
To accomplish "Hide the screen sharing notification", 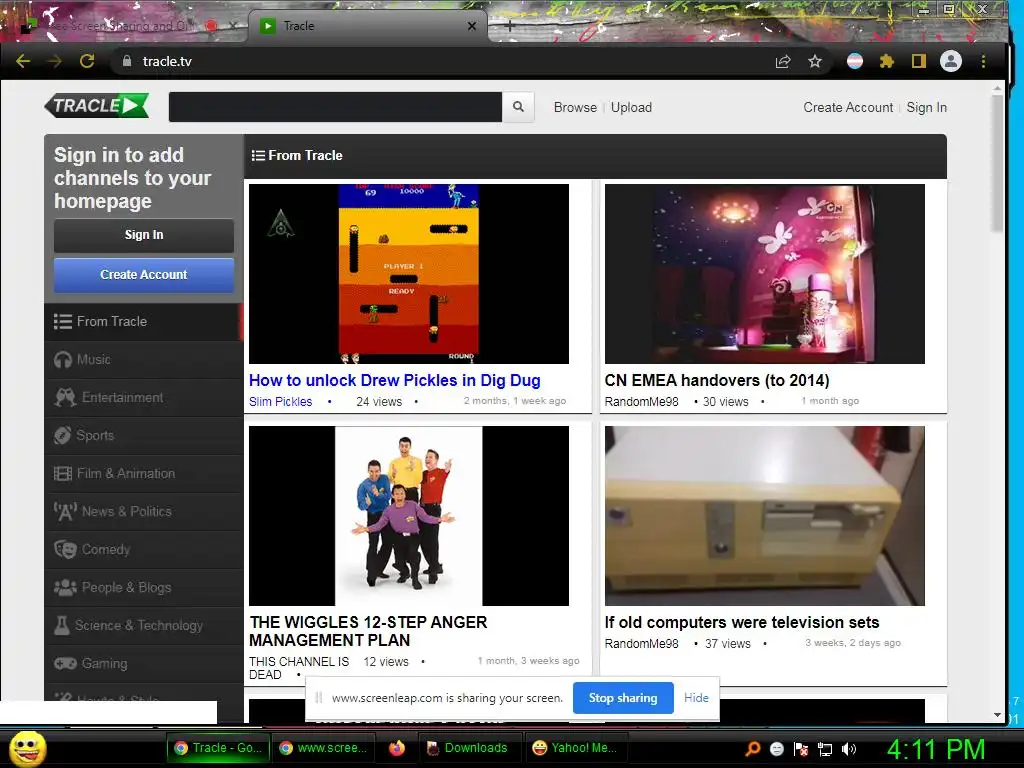I will click(696, 697).
